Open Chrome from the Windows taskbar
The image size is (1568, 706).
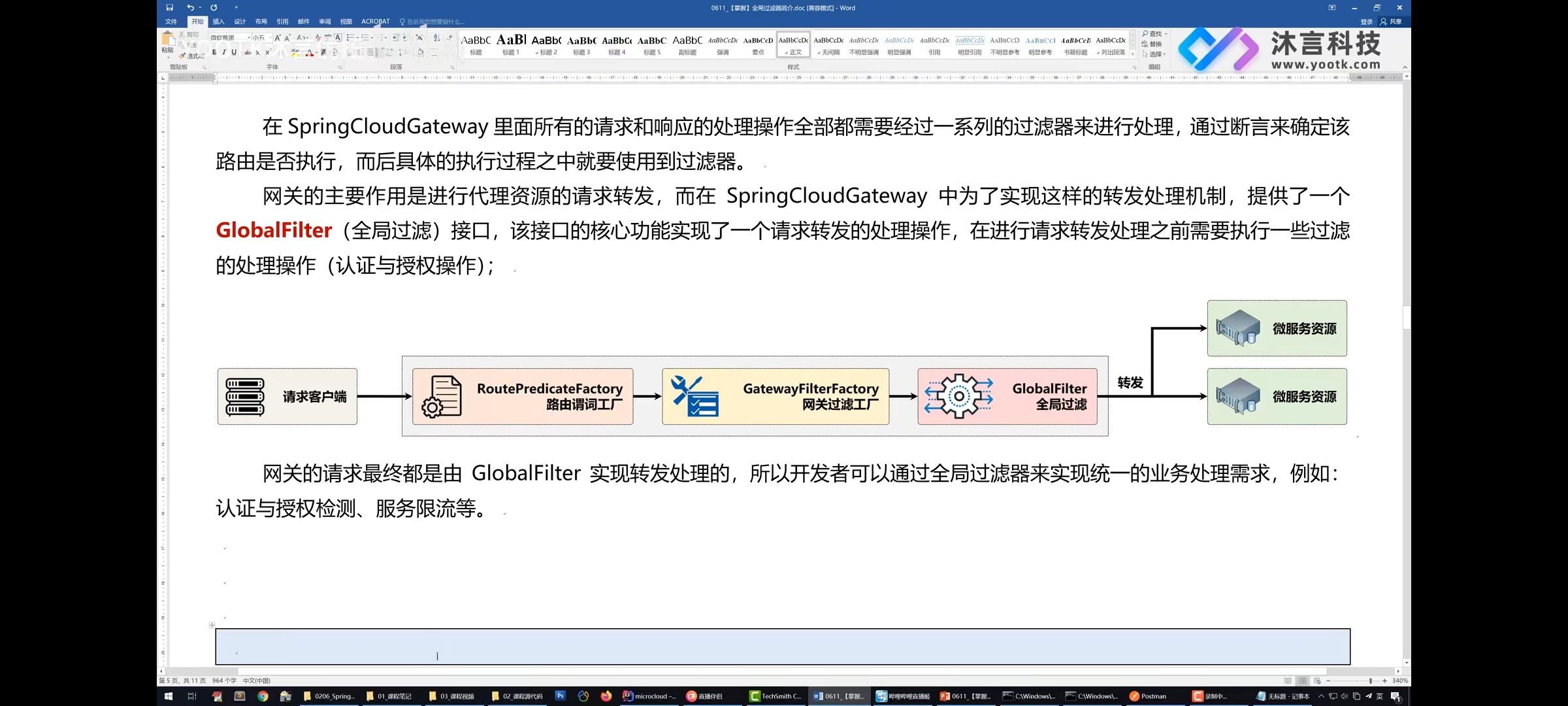click(x=263, y=696)
